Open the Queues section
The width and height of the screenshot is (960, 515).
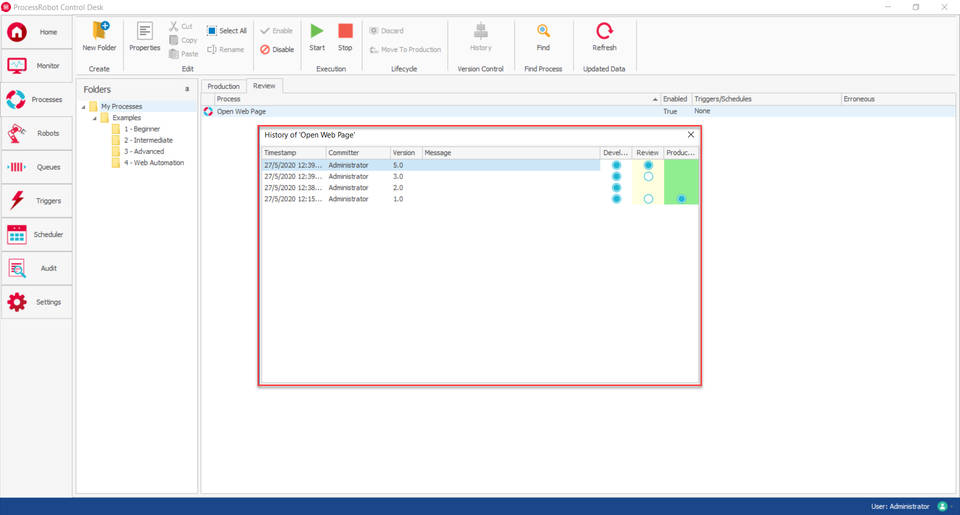36,167
